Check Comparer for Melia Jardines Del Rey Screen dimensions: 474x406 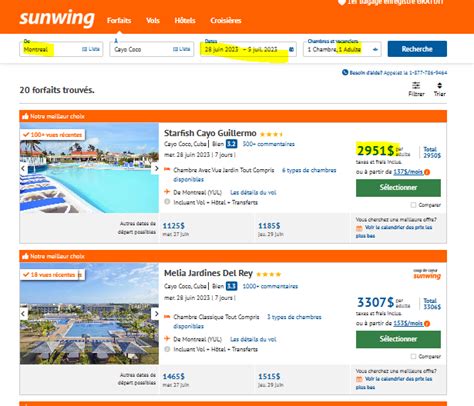(x=413, y=356)
